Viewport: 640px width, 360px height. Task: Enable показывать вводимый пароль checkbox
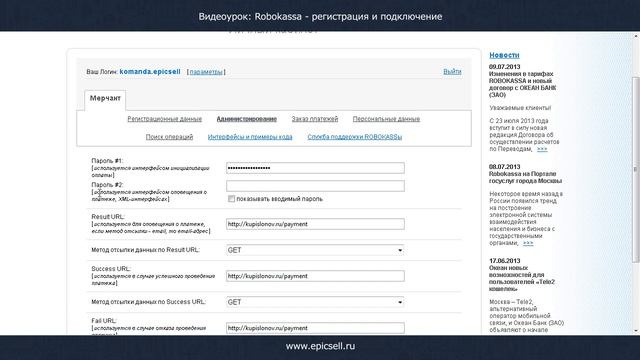click(x=231, y=199)
